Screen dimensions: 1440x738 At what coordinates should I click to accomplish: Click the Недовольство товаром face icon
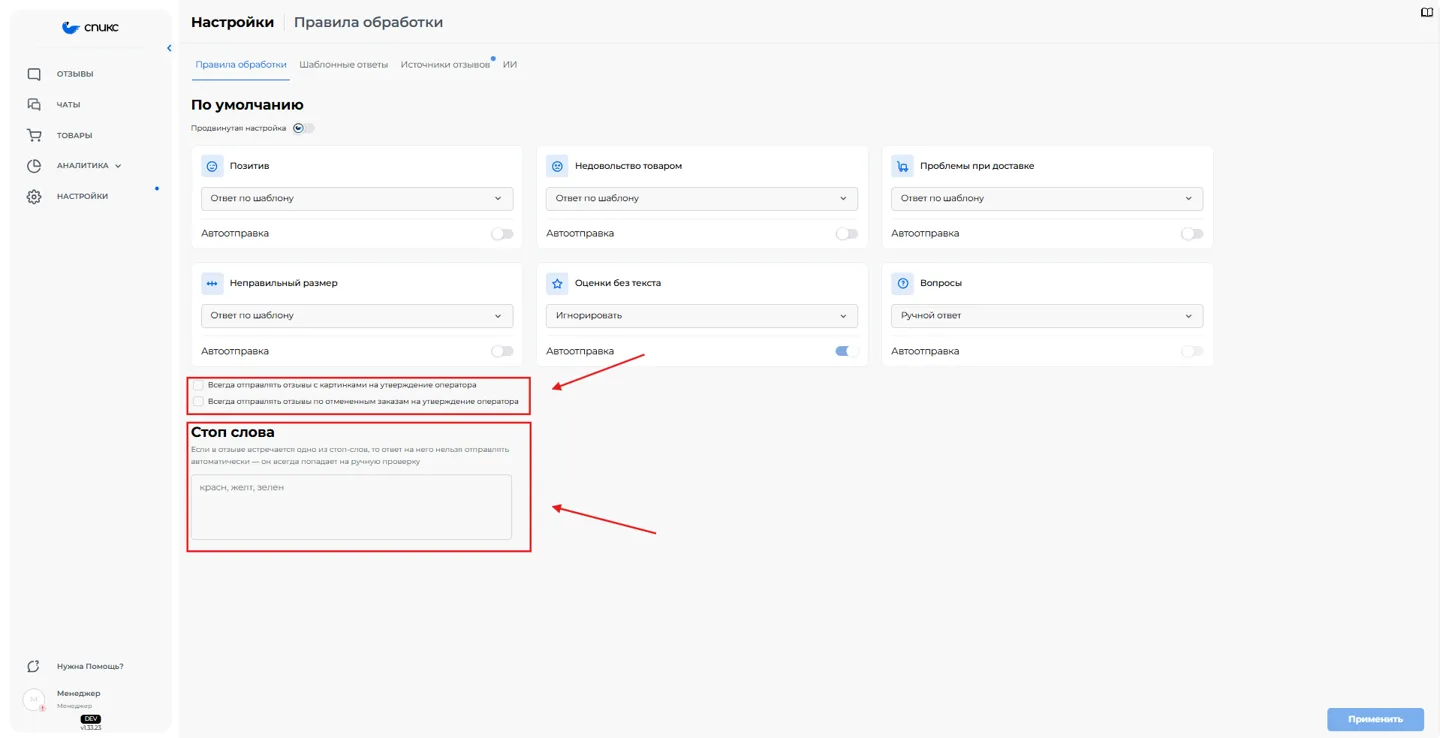pos(557,166)
